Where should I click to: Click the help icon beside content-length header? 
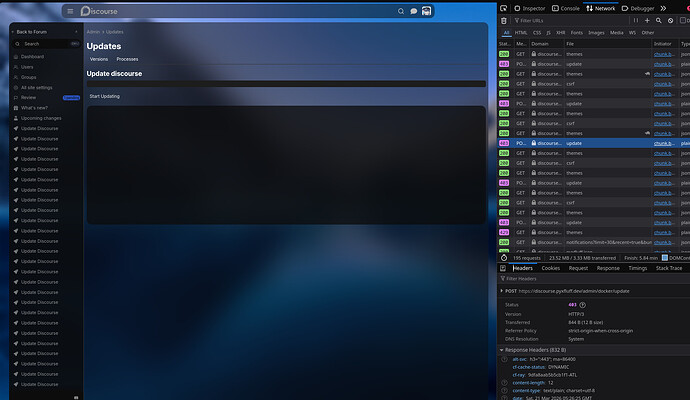[x=504, y=383]
